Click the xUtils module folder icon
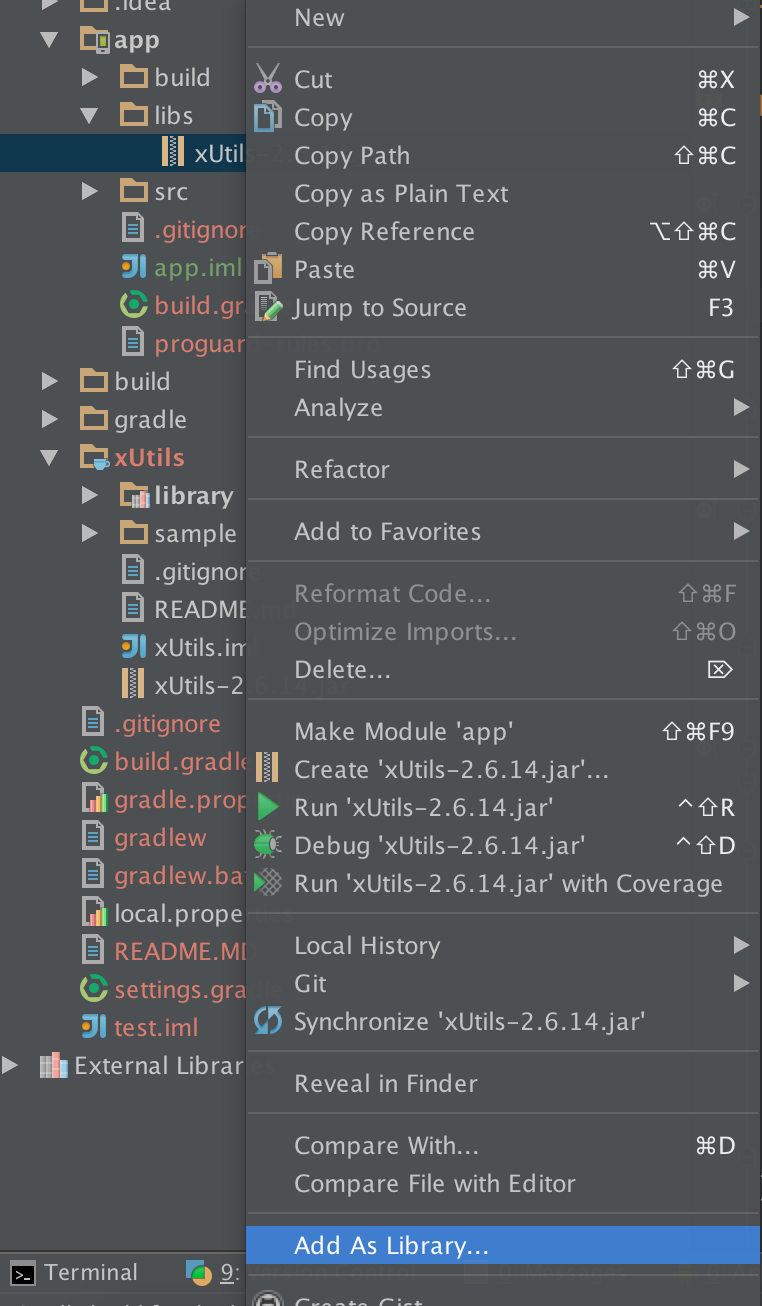Screen dimensions: 762x1306 pyautogui.click(x=95, y=458)
